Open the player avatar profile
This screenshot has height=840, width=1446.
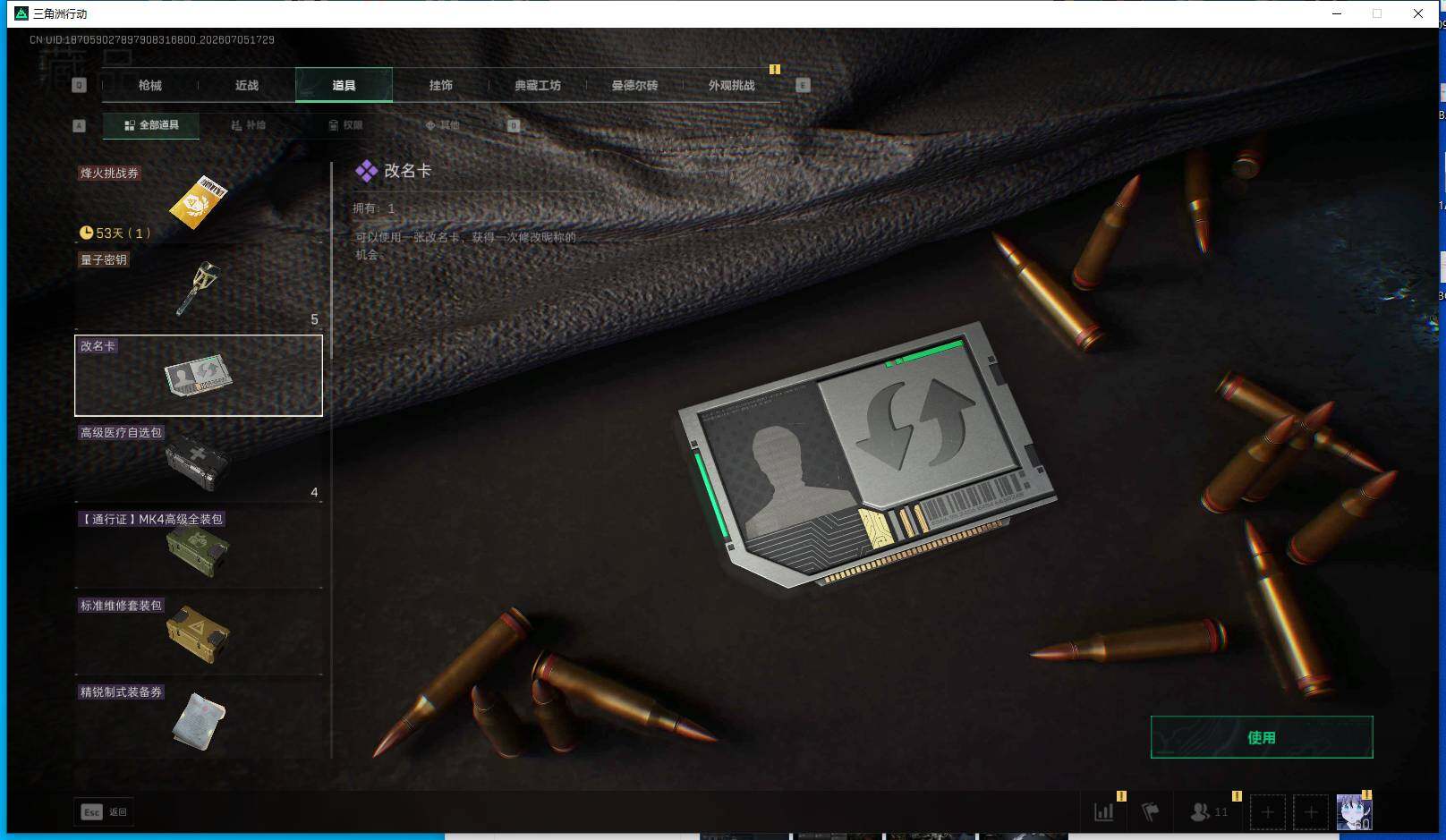1354,812
